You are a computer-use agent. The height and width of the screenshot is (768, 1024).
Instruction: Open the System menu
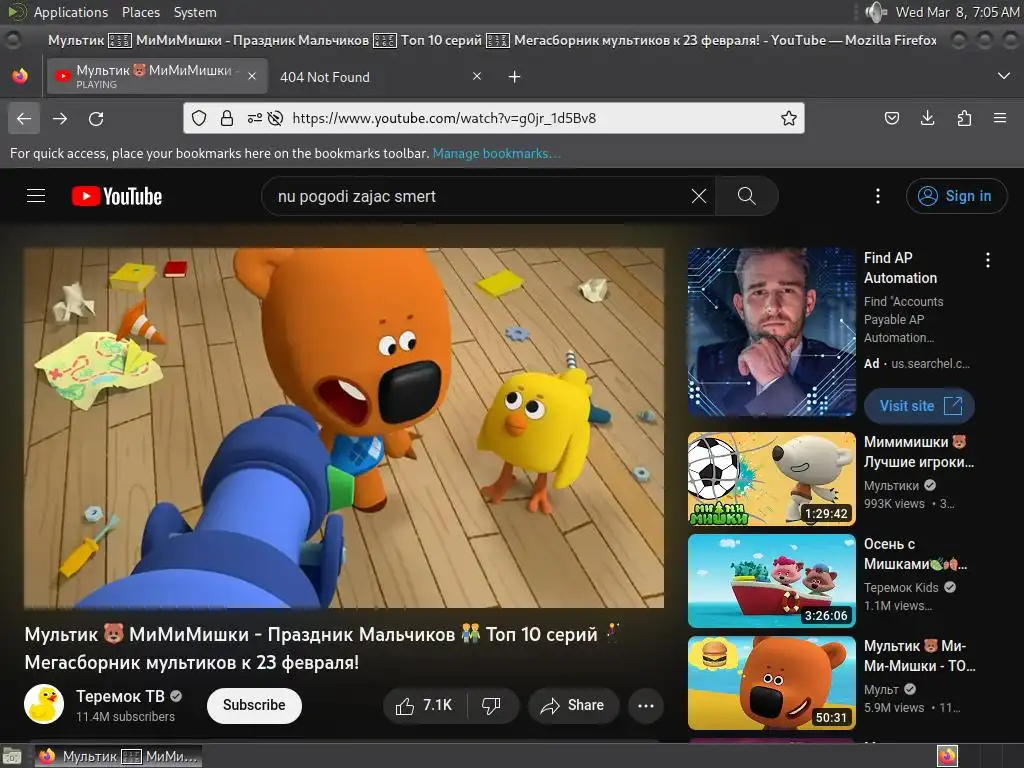pos(195,12)
